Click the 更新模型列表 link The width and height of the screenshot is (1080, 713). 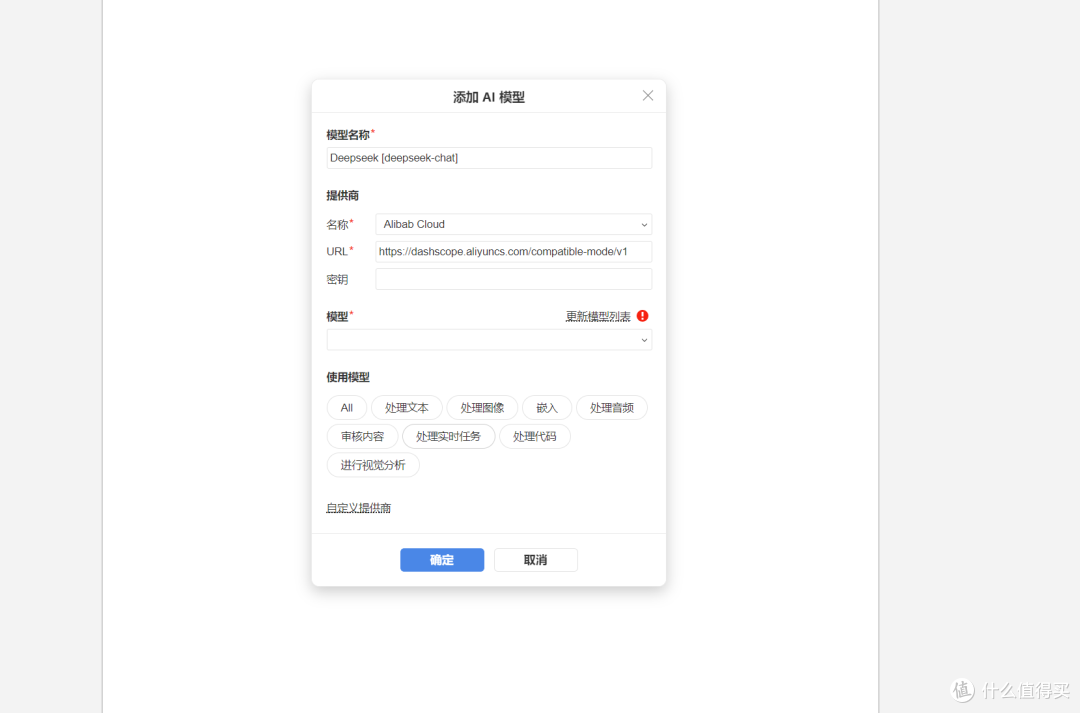[x=598, y=316]
